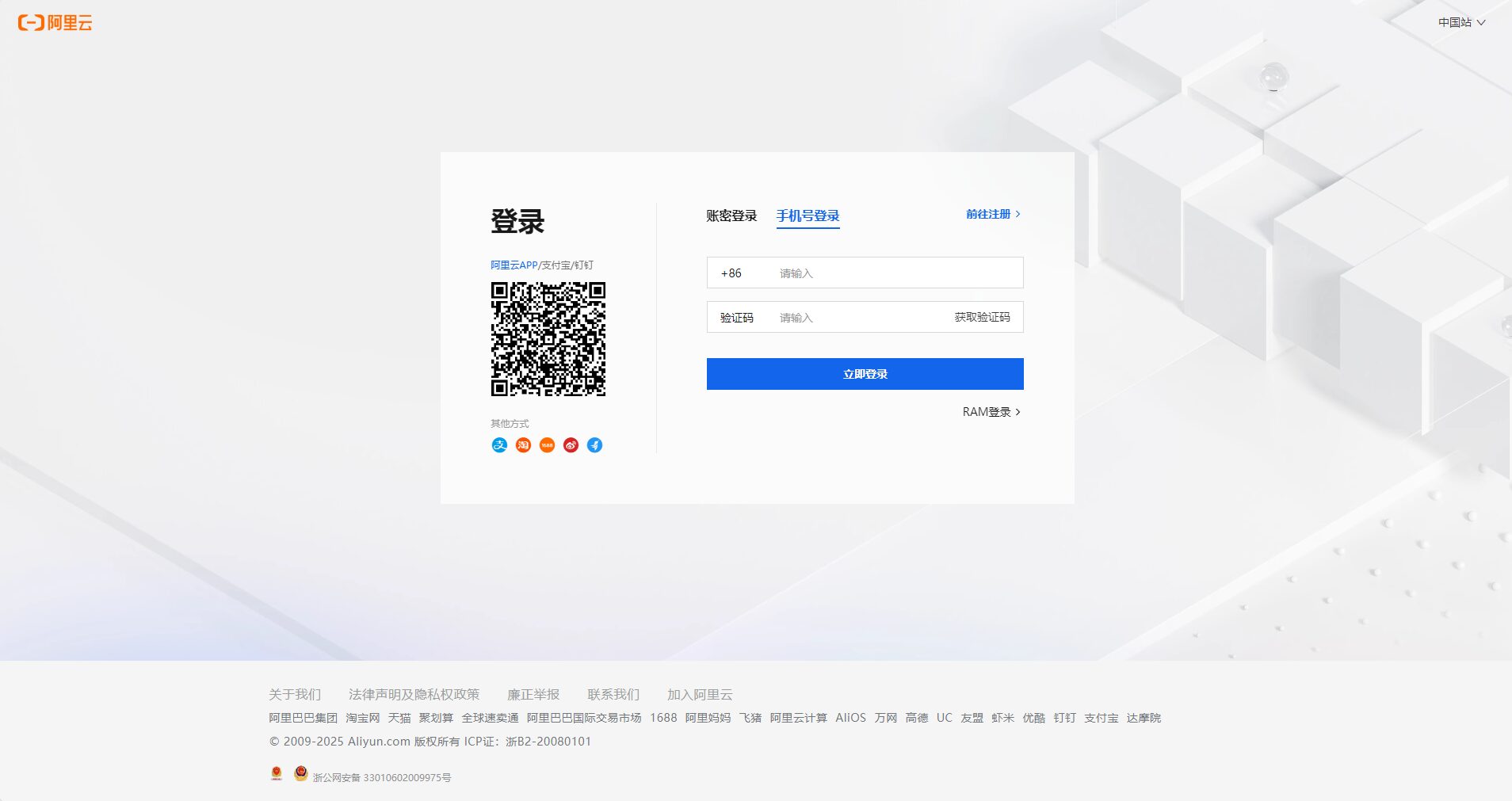This screenshot has width=1512, height=801.
Task: Expand RAM登录 via its chevron
Action: pyautogui.click(x=1019, y=411)
